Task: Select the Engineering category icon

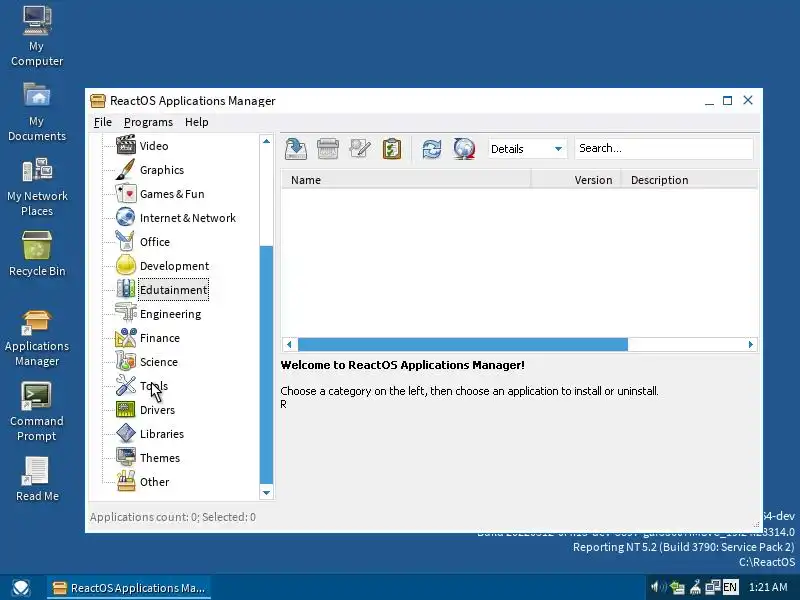Action: pyautogui.click(x=126, y=313)
